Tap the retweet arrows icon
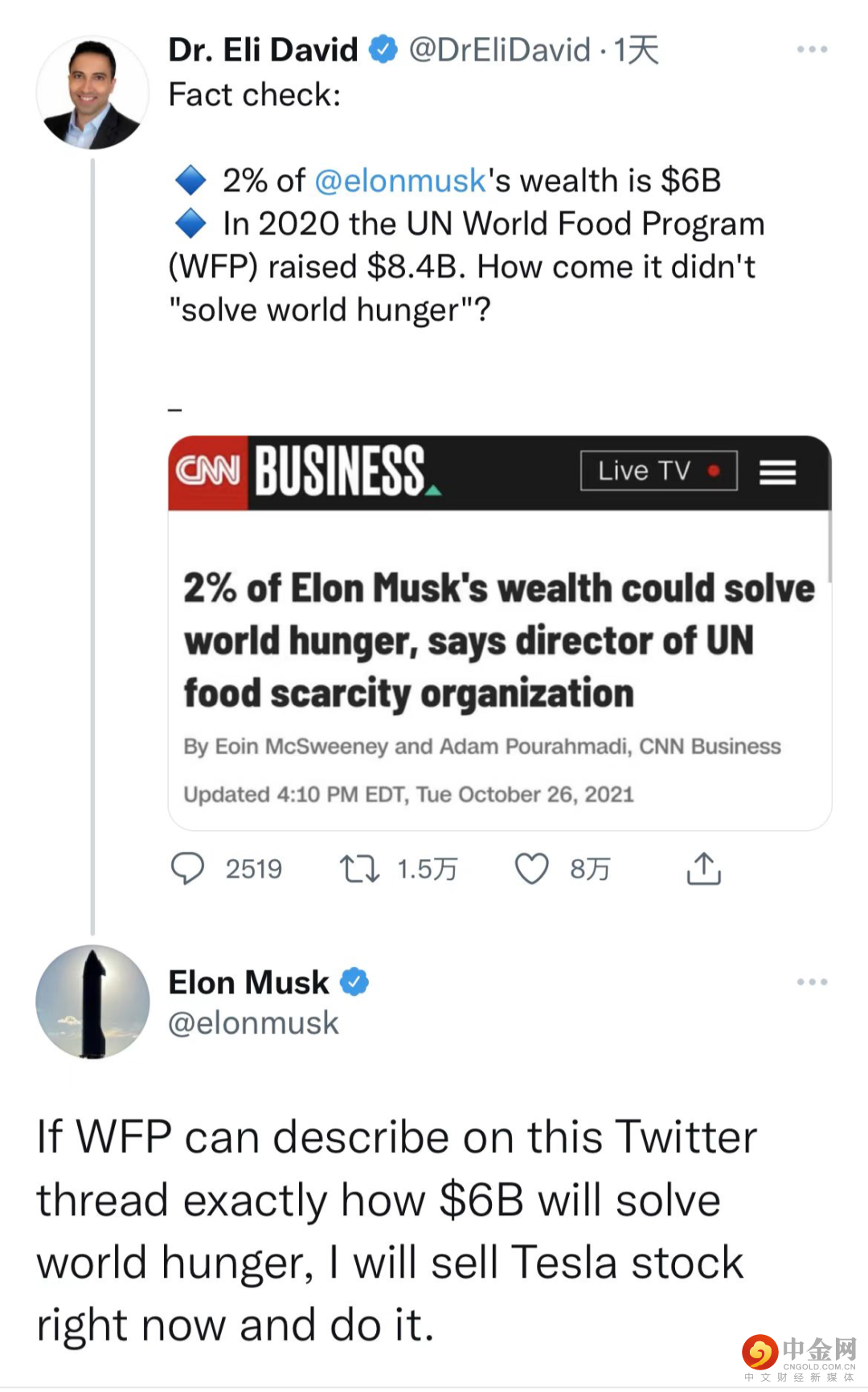Screen dimensions: 868x1392 pos(358,868)
